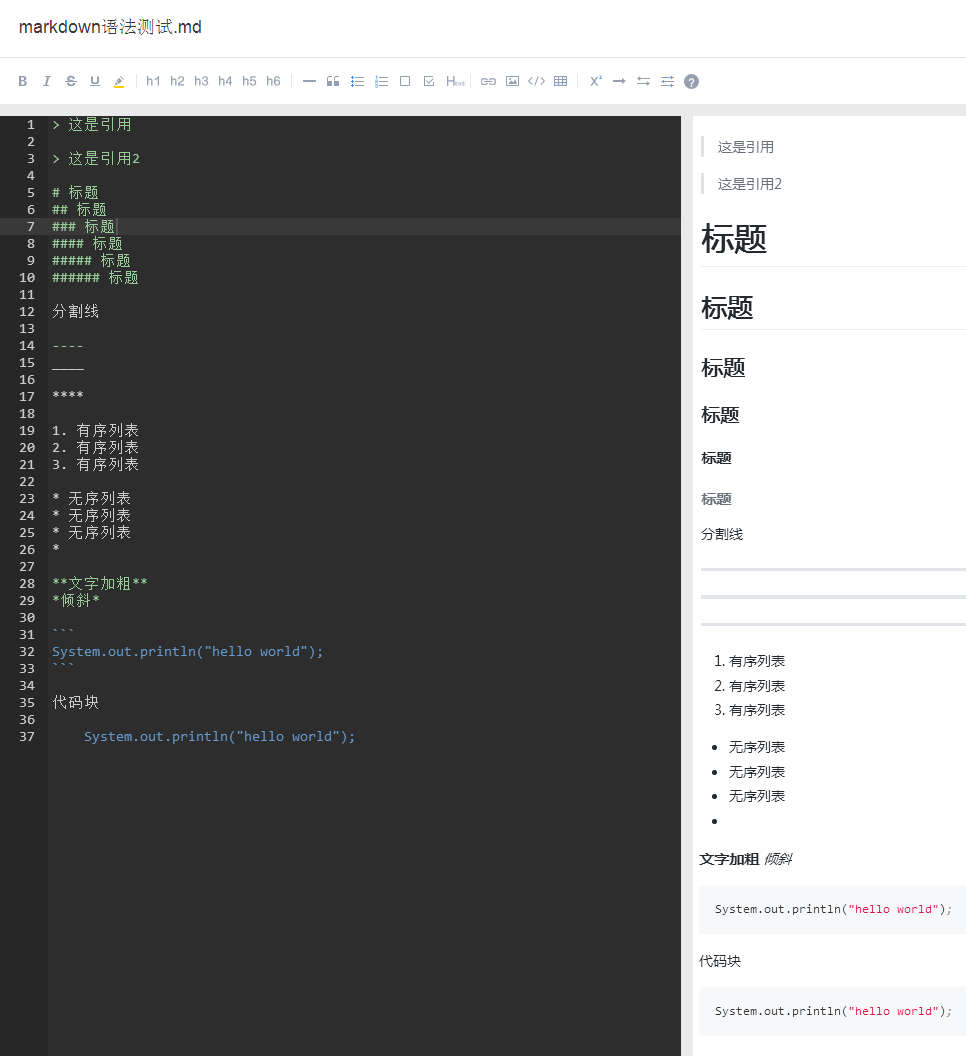966x1056 pixels.
Task: Insert a table using the table icon
Action: [x=560, y=81]
